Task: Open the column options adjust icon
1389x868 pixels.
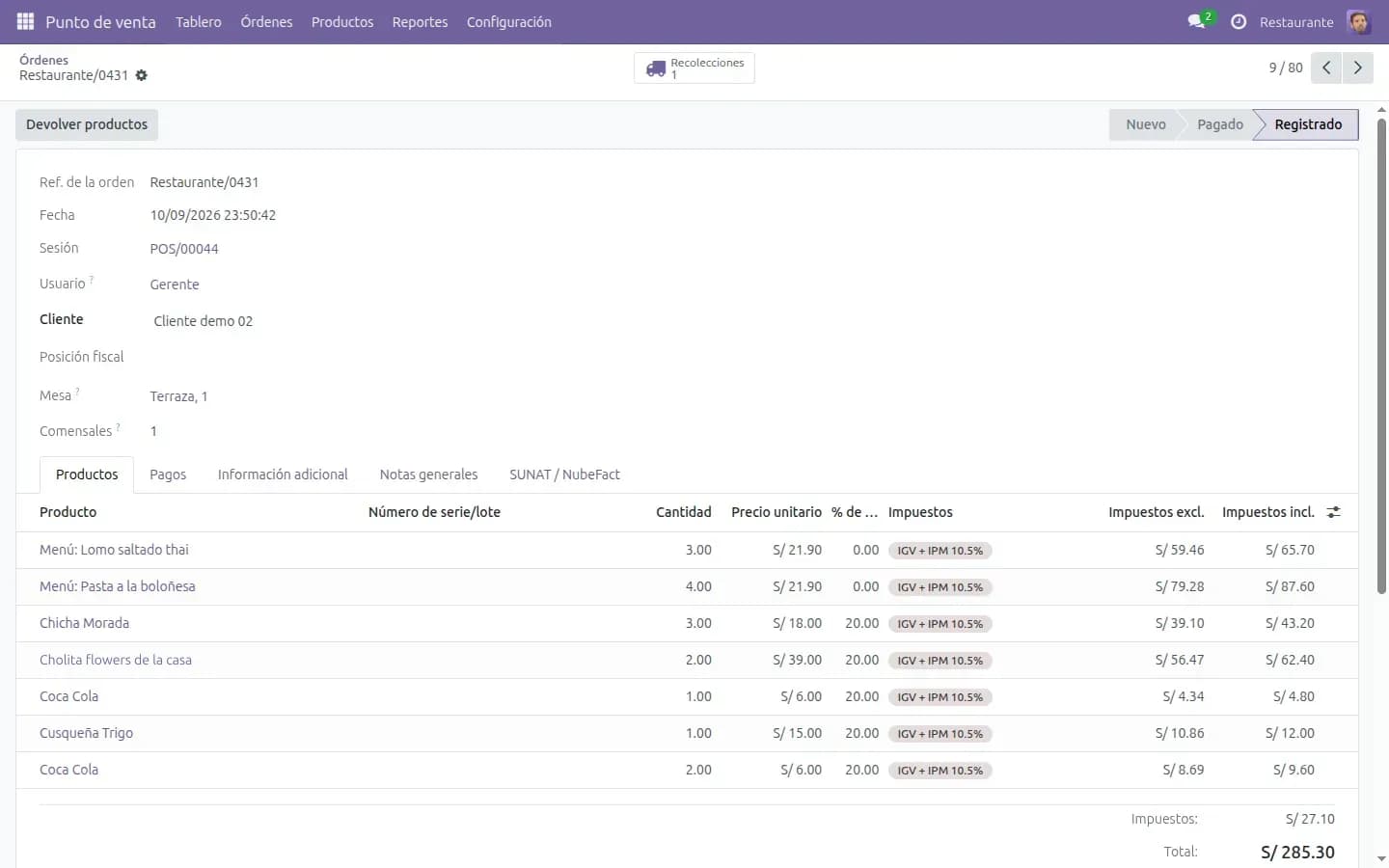Action: pos(1334,512)
